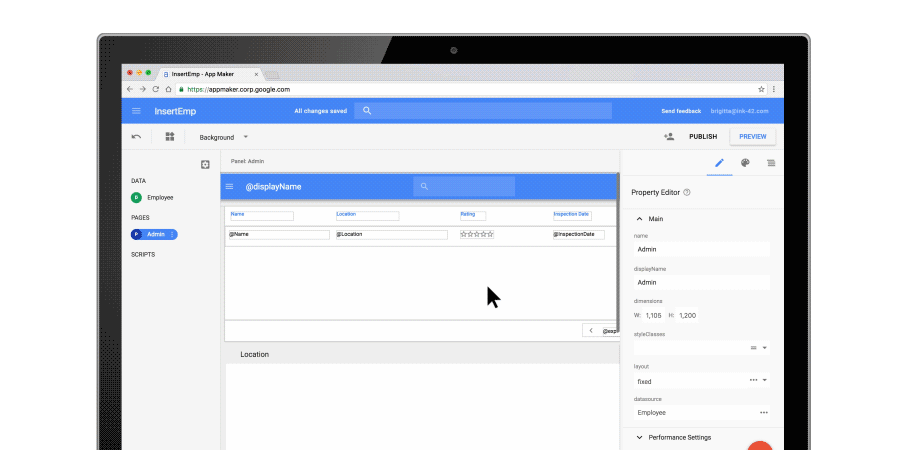The height and width of the screenshot is (450, 900).
Task: Open the widgets grid icon in toolbar
Action: (x=170, y=137)
